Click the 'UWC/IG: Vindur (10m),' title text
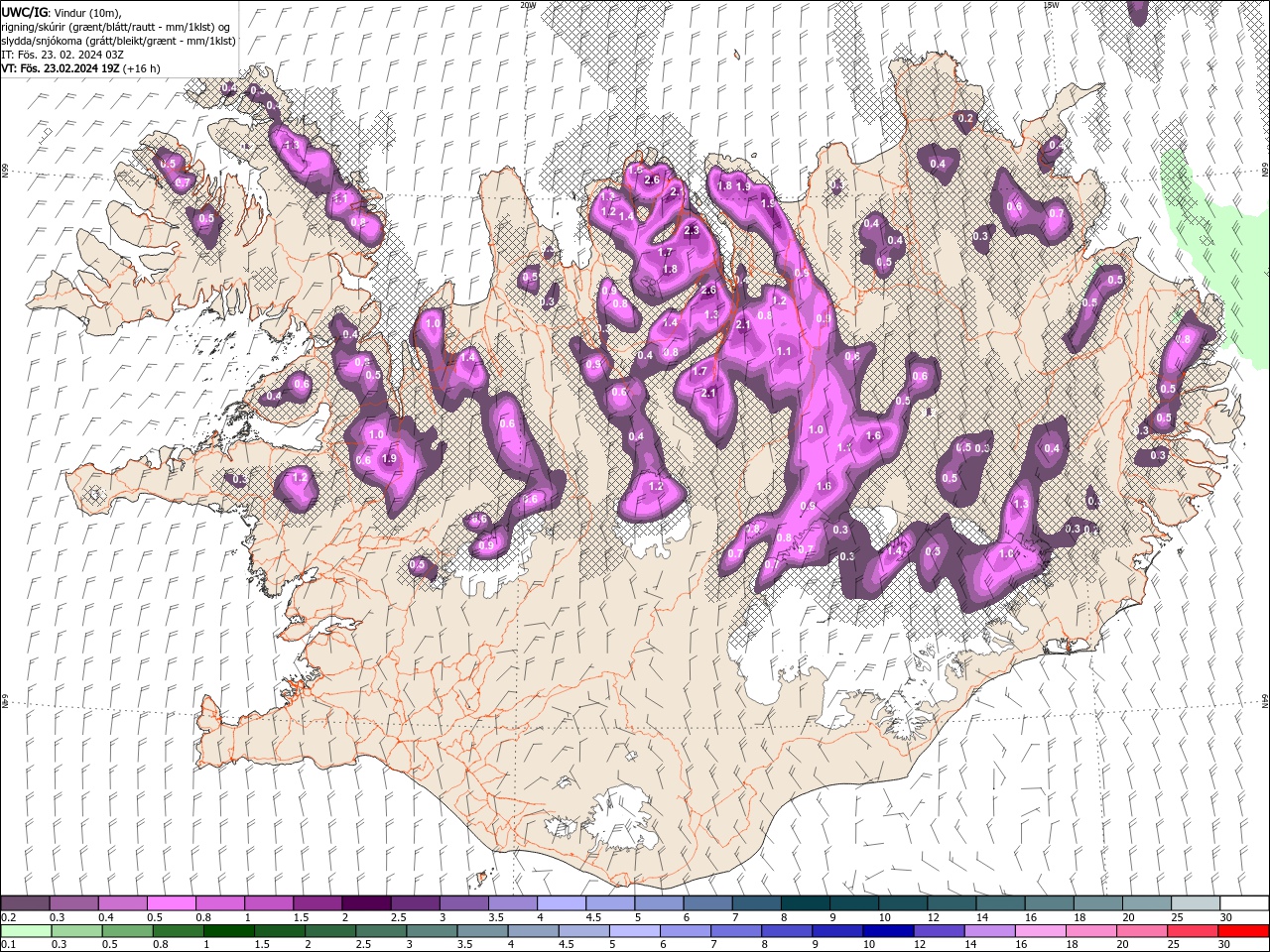Screen dimensions: 1270x952 pos(62,12)
